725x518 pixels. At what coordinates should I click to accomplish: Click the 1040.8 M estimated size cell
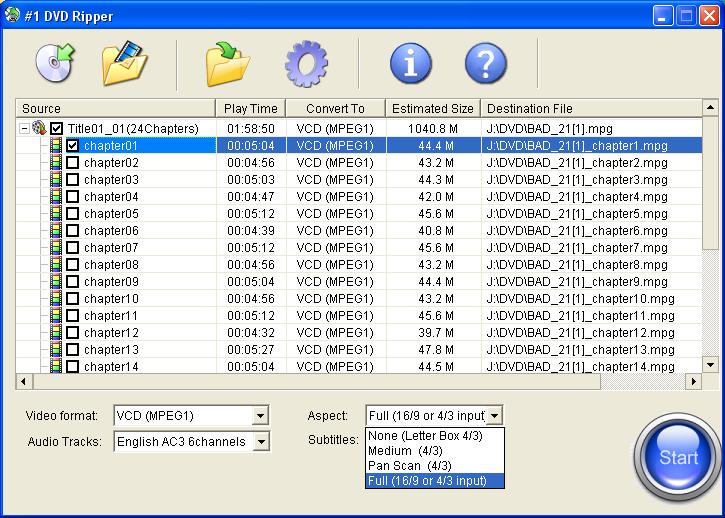click(433, 129)
